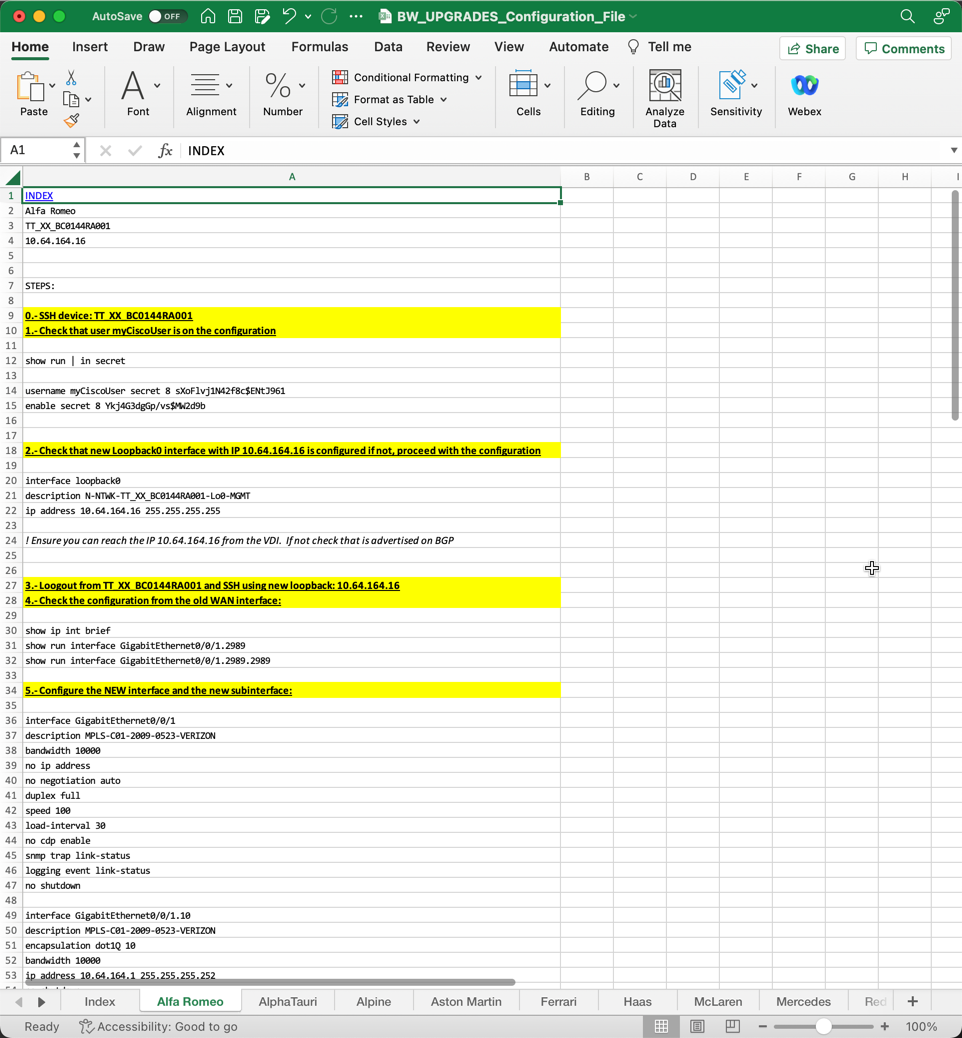Click the Copy icon
The height and width of the screenshot is (1038, 962).
71,99
